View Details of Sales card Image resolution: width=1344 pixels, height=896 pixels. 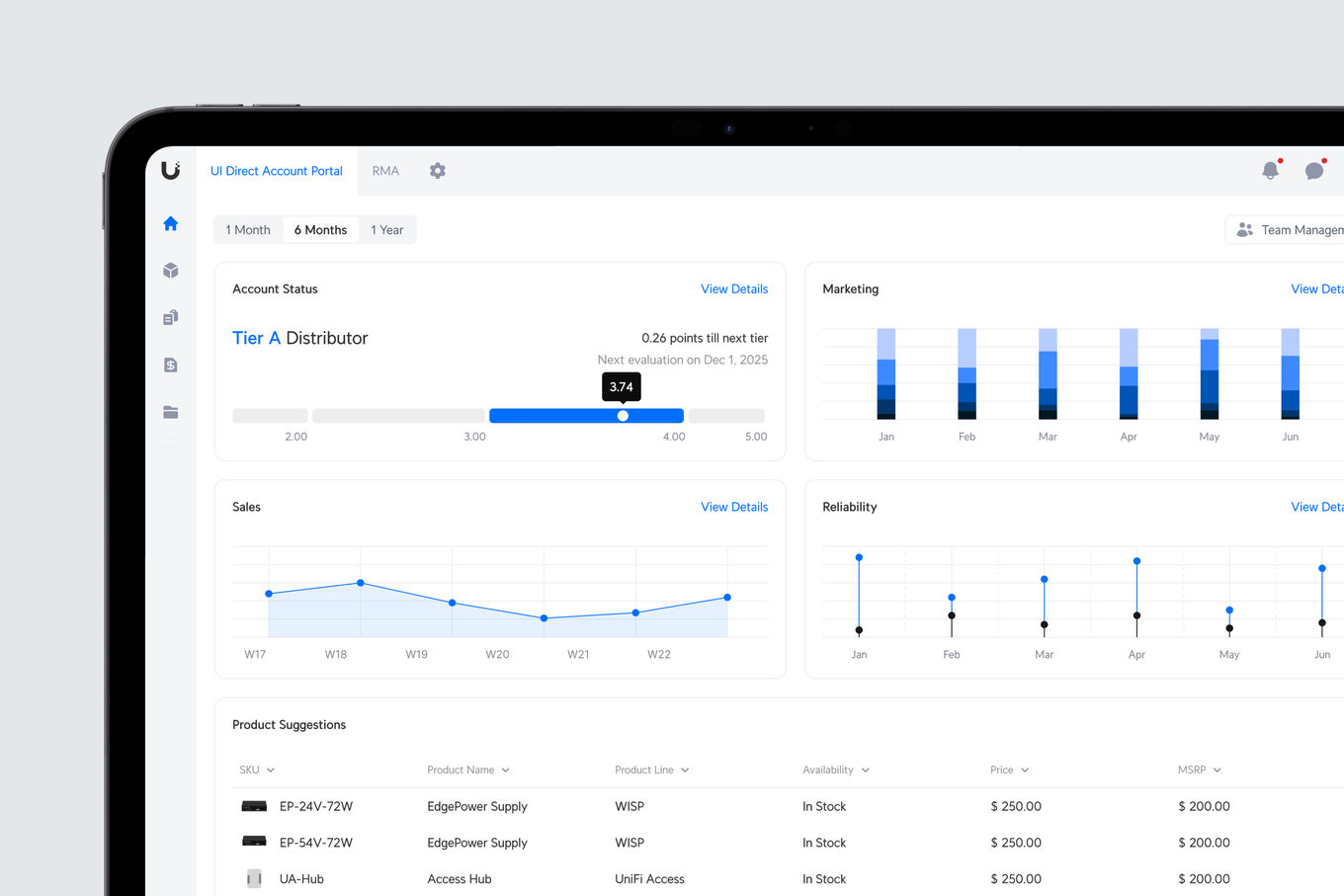click(x=734, y=507)
